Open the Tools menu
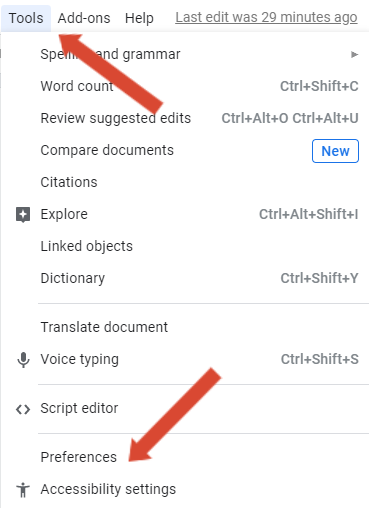The height and width of the screenshot is (508, 369). point(26,18)
